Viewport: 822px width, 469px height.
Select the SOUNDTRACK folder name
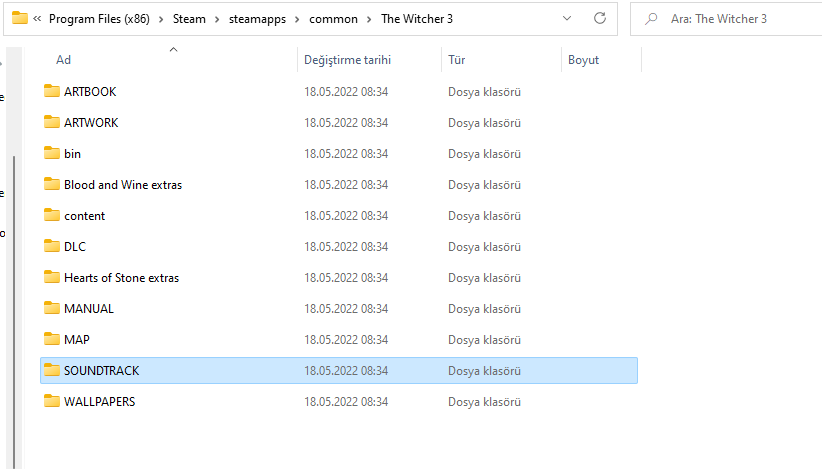(102, 370)
